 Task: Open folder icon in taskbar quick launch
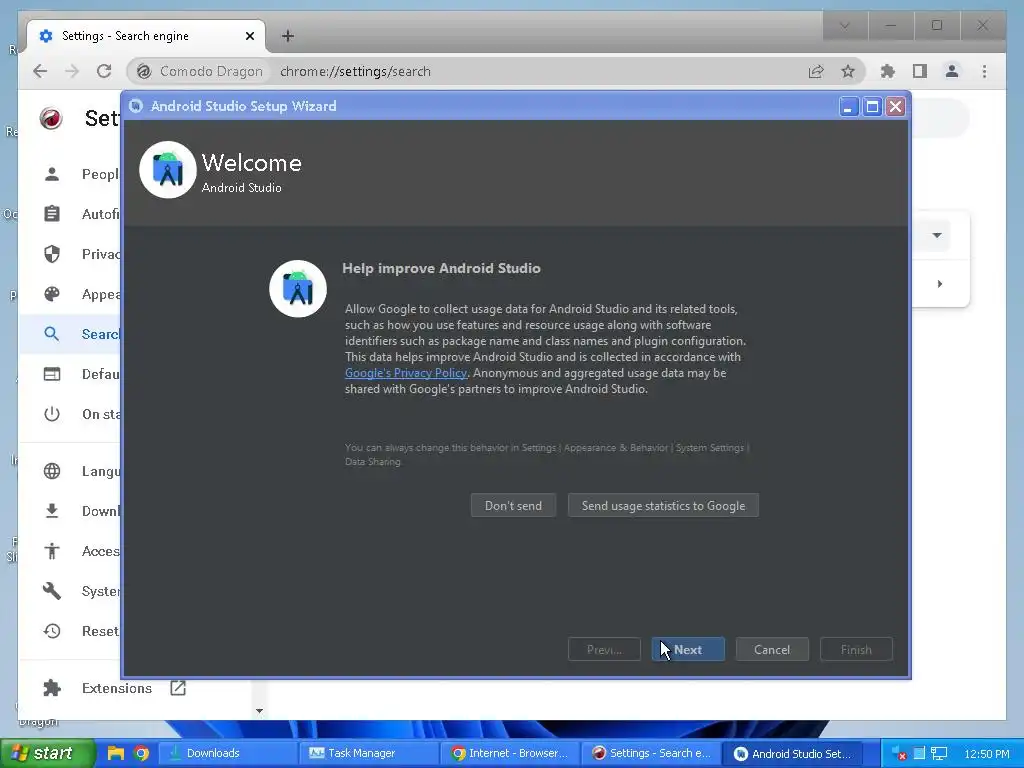click(x=116, y=753)
